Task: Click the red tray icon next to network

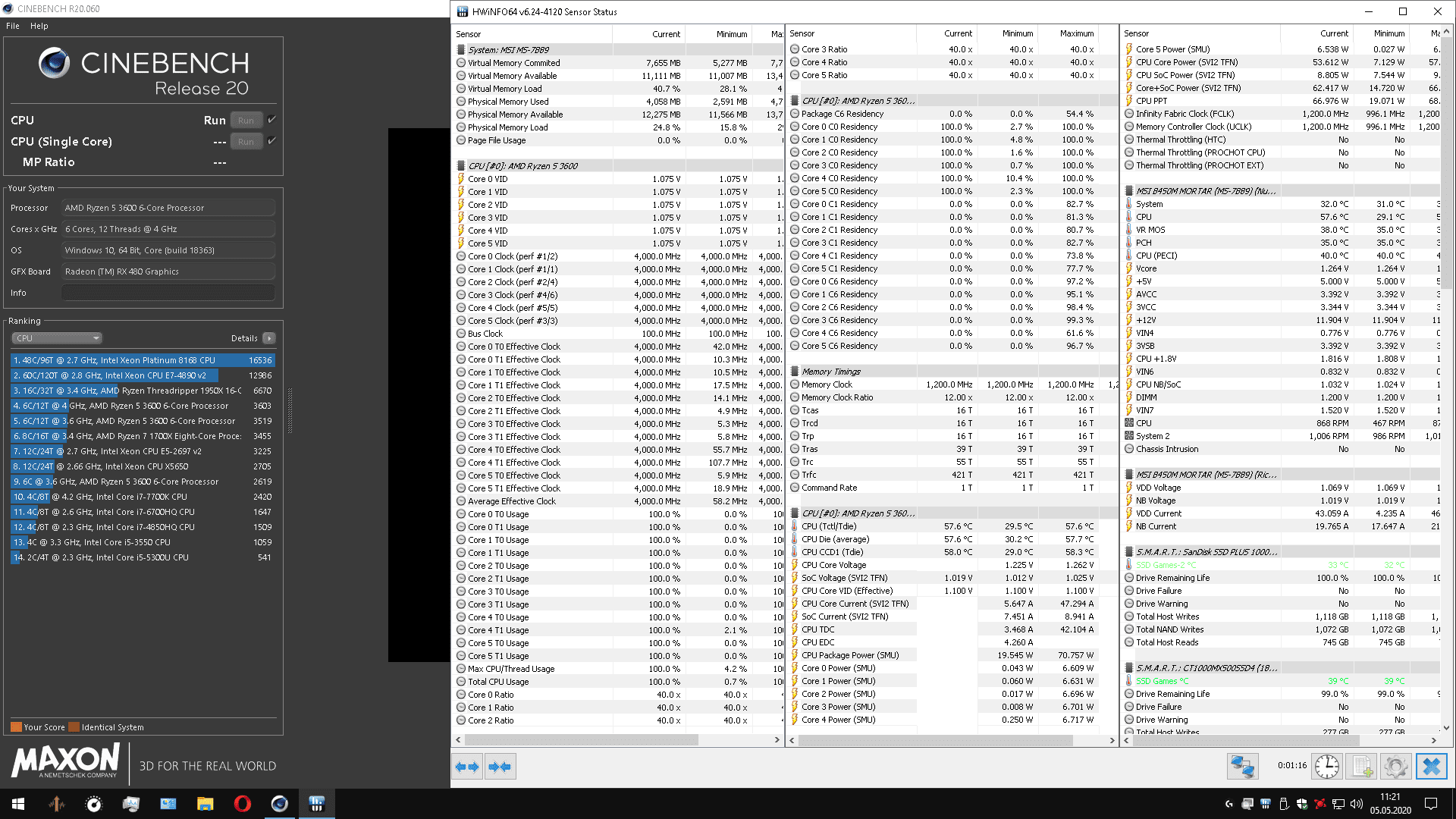Action: (x=1320, y=804)
